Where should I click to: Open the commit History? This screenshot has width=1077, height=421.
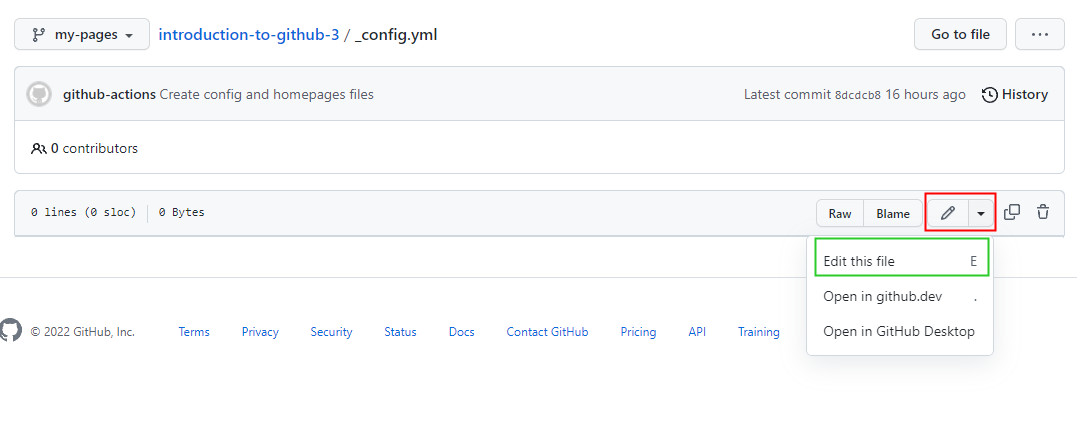[1015, 95]
